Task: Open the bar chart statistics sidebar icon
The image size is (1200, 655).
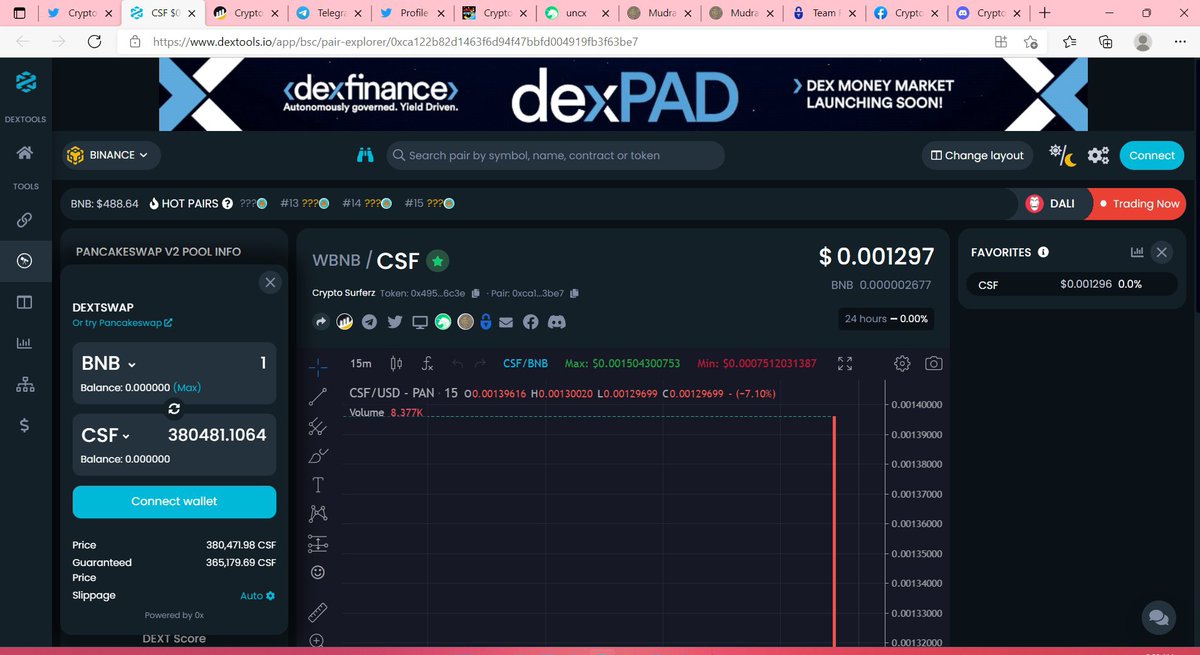Action: 24,343
